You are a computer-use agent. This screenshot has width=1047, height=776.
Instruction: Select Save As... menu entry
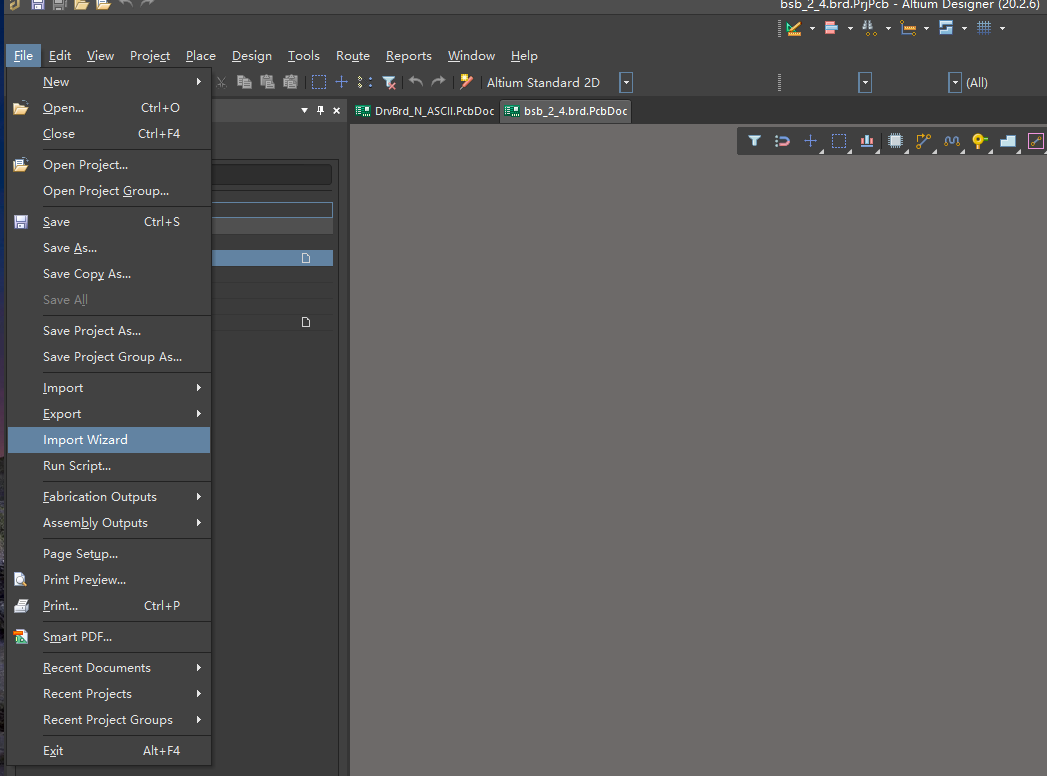[x=109, y=248]
